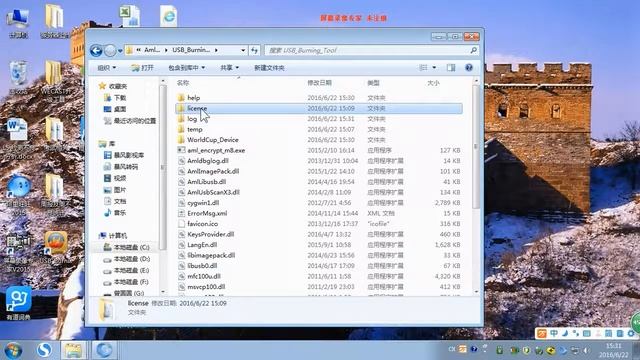Open the address bar history dropdown arrow

tap(243, 50)
